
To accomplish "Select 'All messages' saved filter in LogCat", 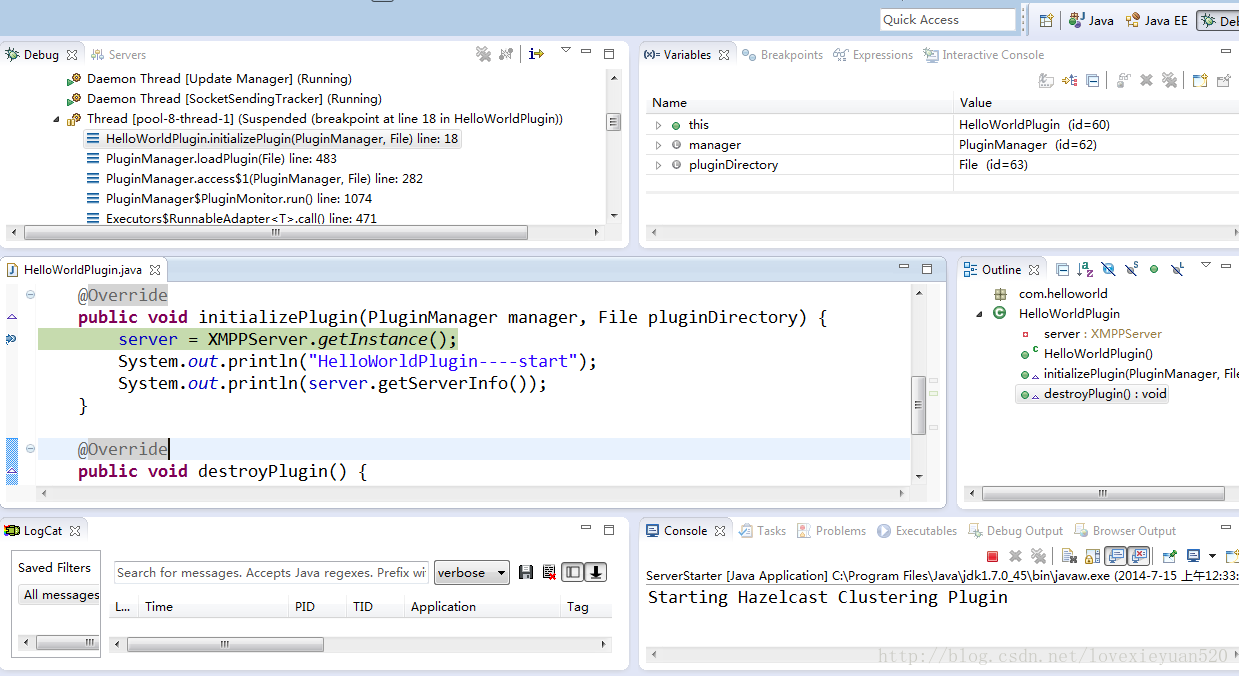I will point(61,595).
